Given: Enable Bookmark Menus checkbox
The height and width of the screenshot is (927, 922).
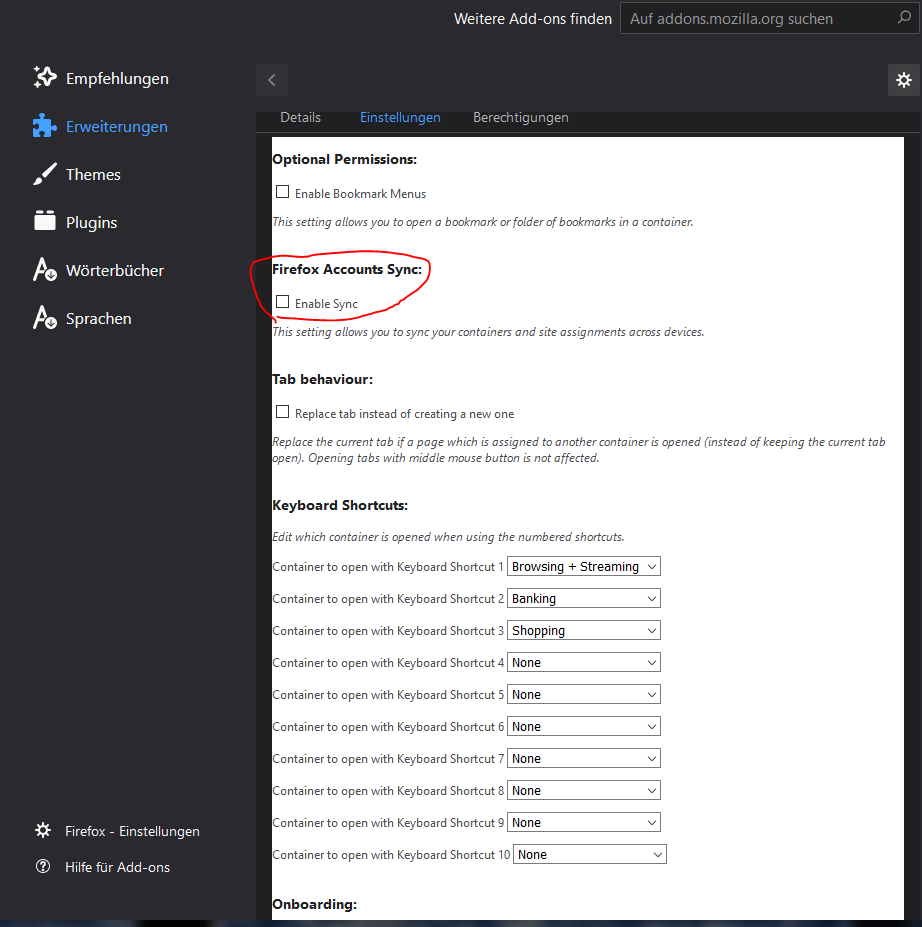Looking at the screenshot, I should click(x=283, y=192).
